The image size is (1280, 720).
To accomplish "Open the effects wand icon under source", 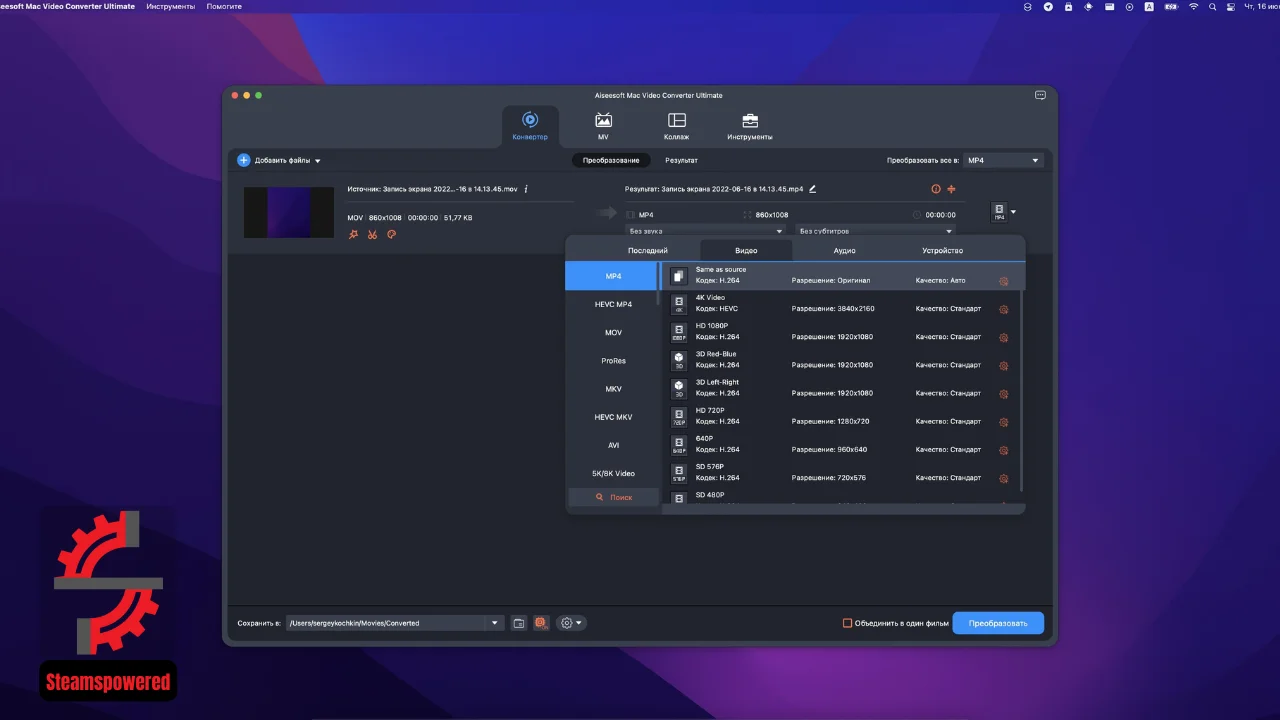I will (353, 235).
